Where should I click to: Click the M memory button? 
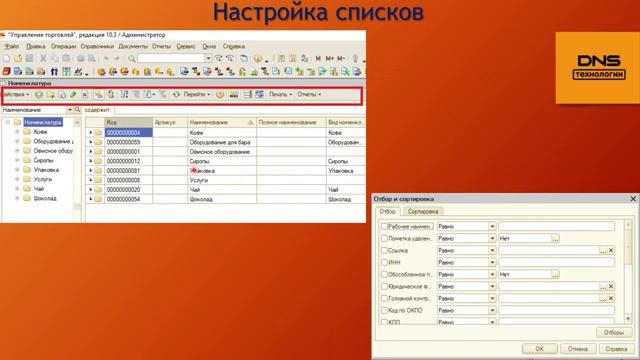click(318, 59)
